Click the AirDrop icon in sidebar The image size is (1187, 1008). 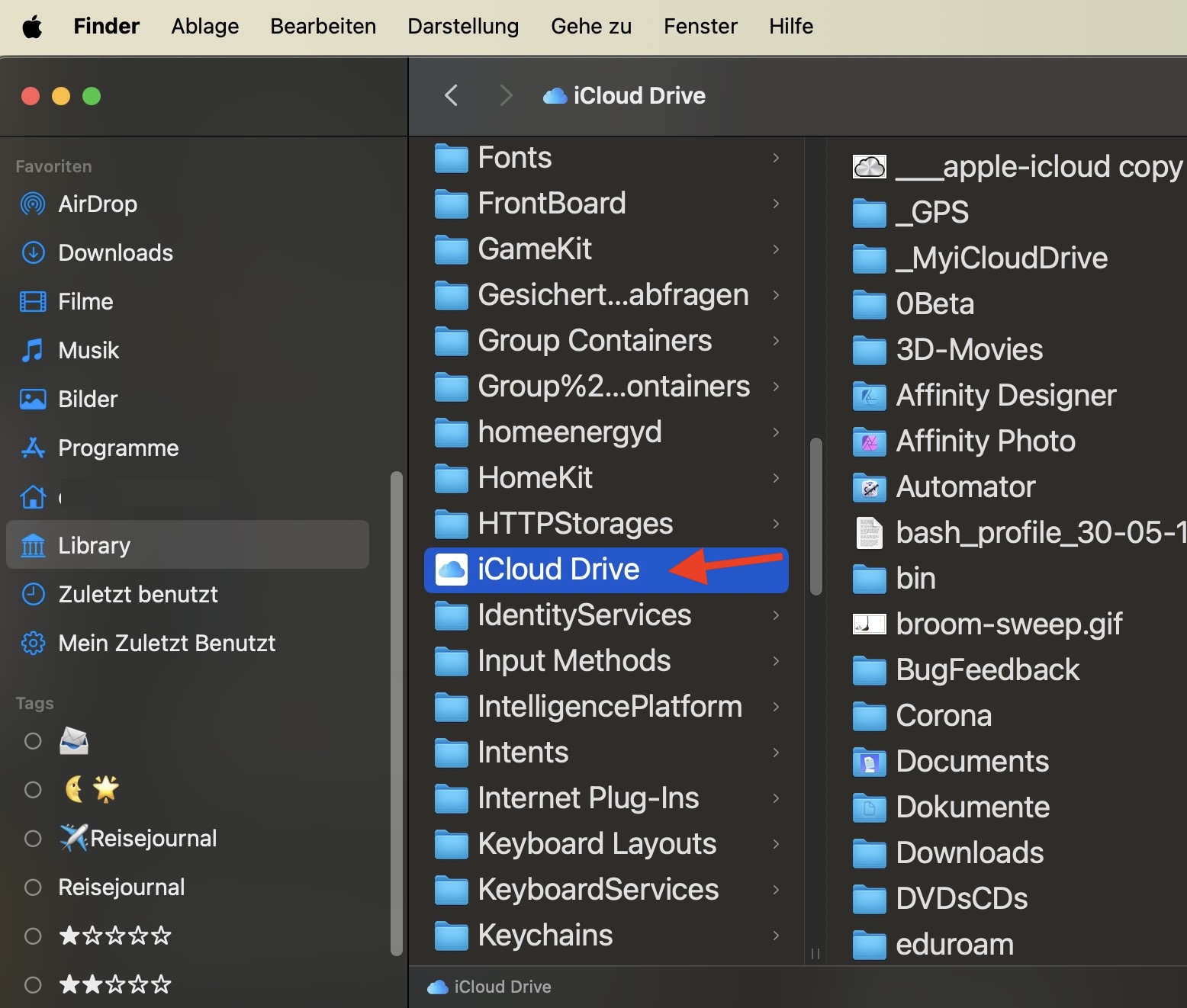coord(33,204)
